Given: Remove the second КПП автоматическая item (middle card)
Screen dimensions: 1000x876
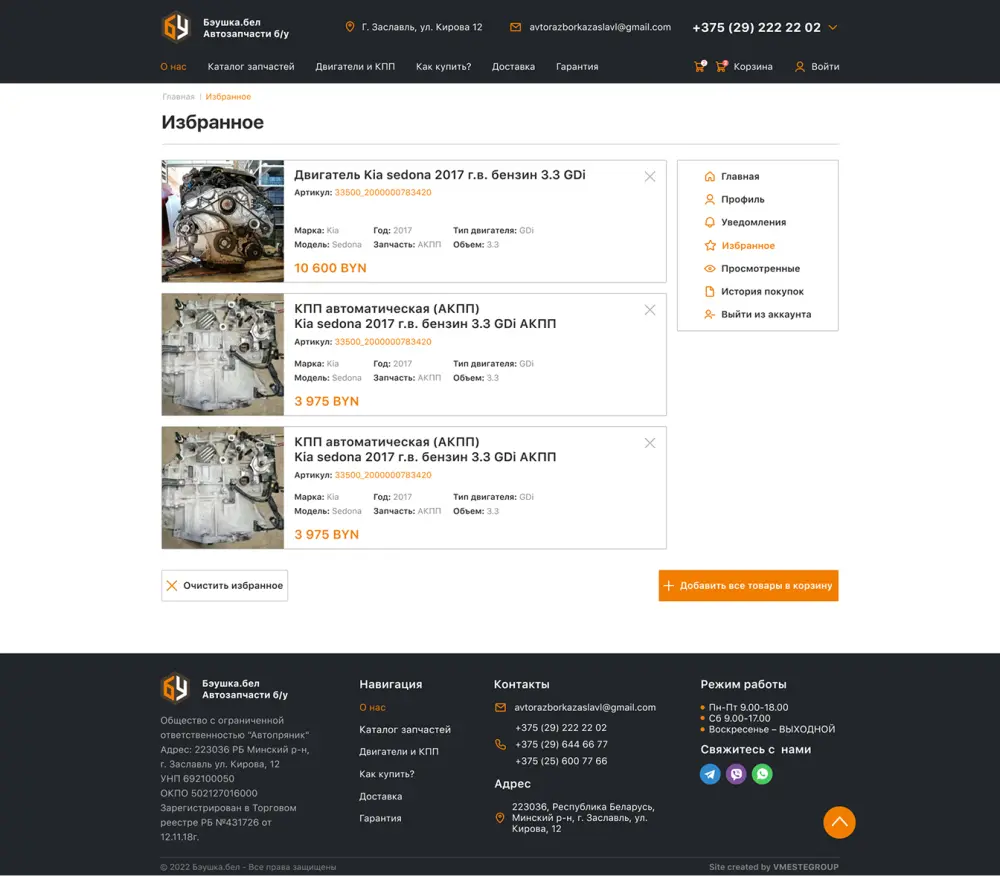Looking at the screenshot, I should click(650, 310).
